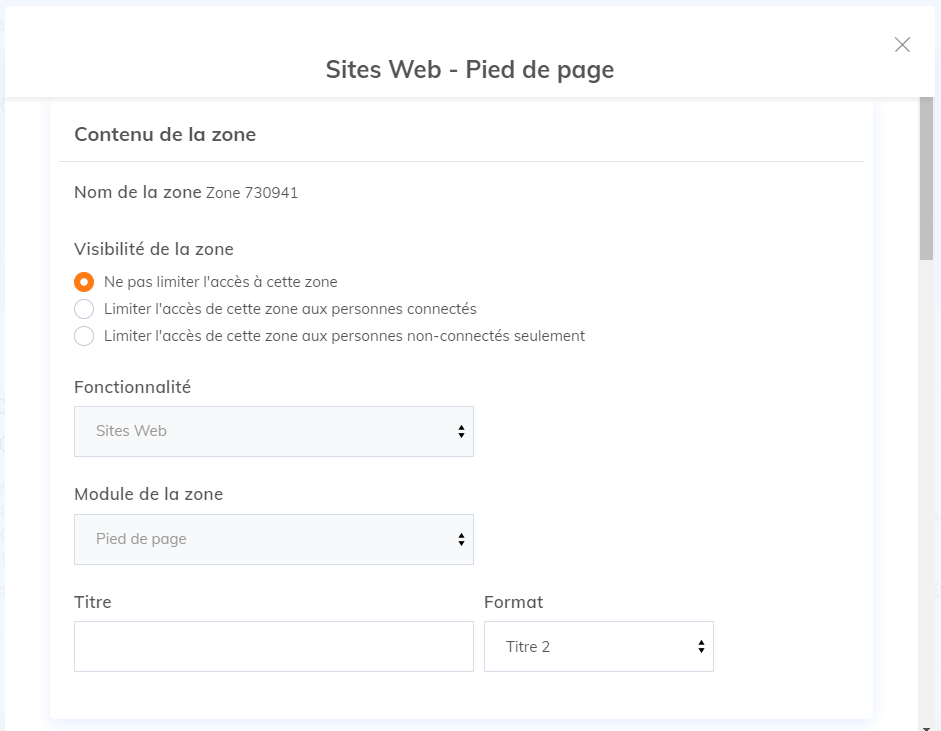941x731 pixels.
Task: Click the "Format" field label
Action: (x=513, y=602)
